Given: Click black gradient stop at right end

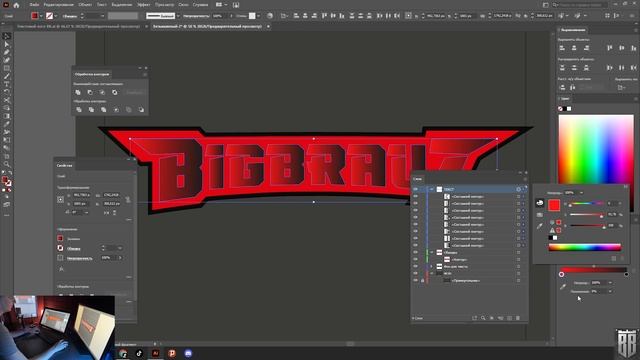Looking at the screenshot, I should click(626, 274).
